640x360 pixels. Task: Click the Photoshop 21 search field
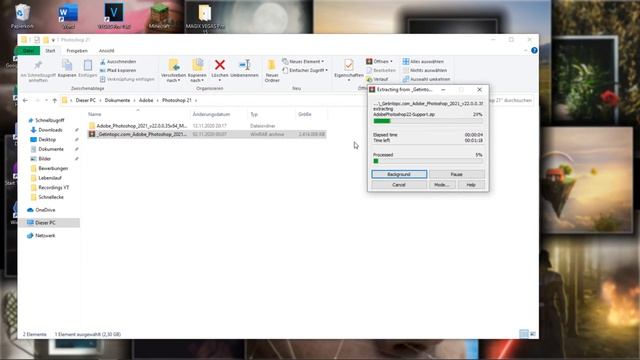(x=511, y=100)
